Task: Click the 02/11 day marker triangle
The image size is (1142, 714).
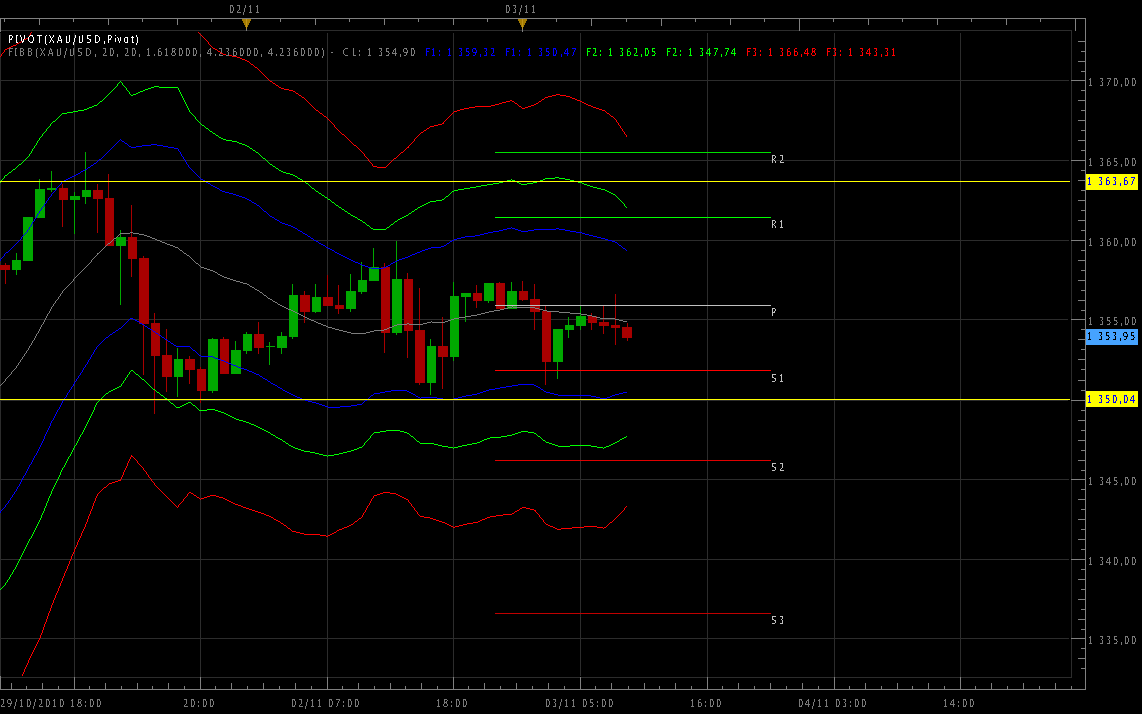Action: 245,23
